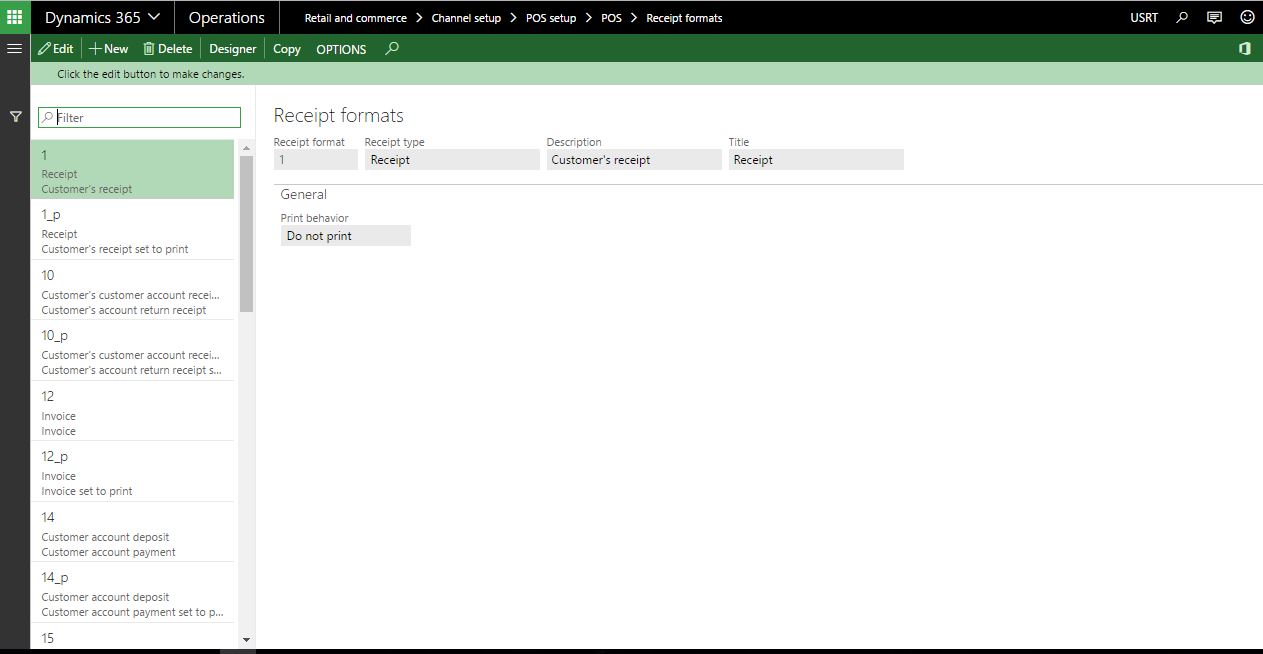Create a New receipt format
The width and height of the screenshot is (1263, 654).
pyautogui.click(x=109, y=48)
